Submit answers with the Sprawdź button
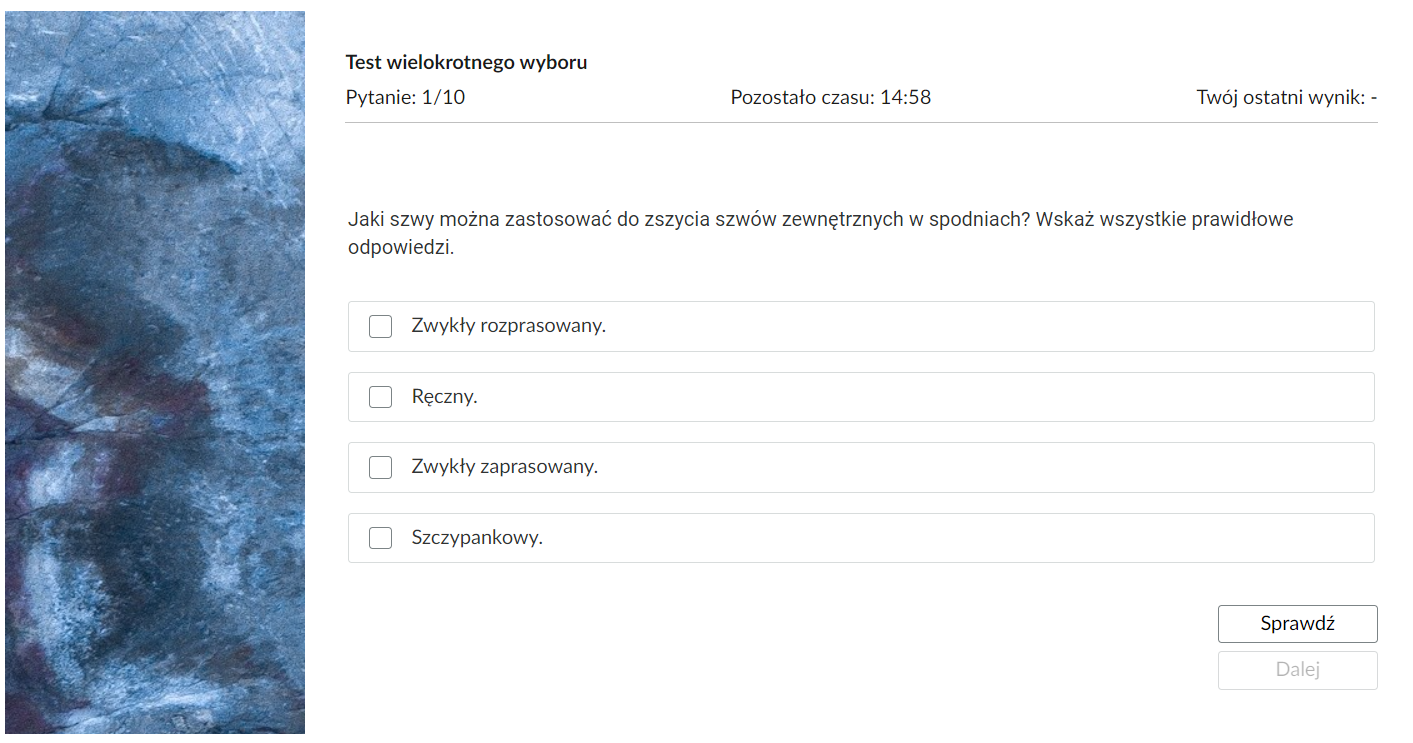Viewport: 1413px width, 743px height. coord(1297,624)
